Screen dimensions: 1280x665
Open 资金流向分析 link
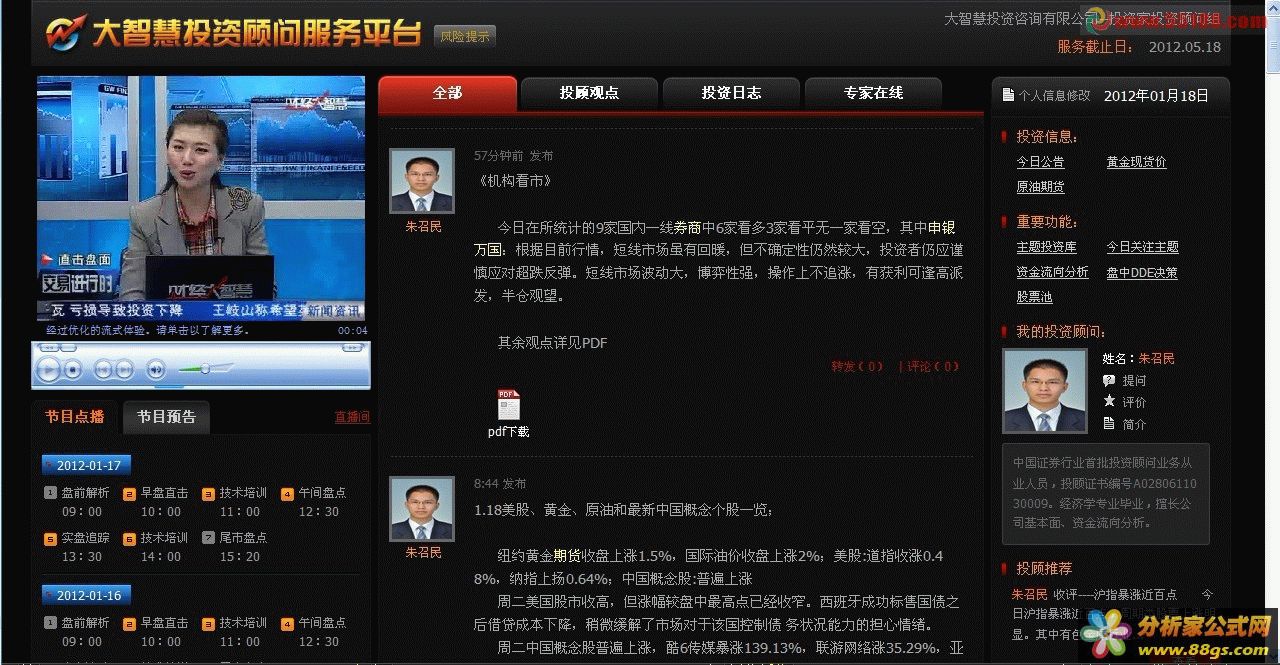click(1052, 272)
